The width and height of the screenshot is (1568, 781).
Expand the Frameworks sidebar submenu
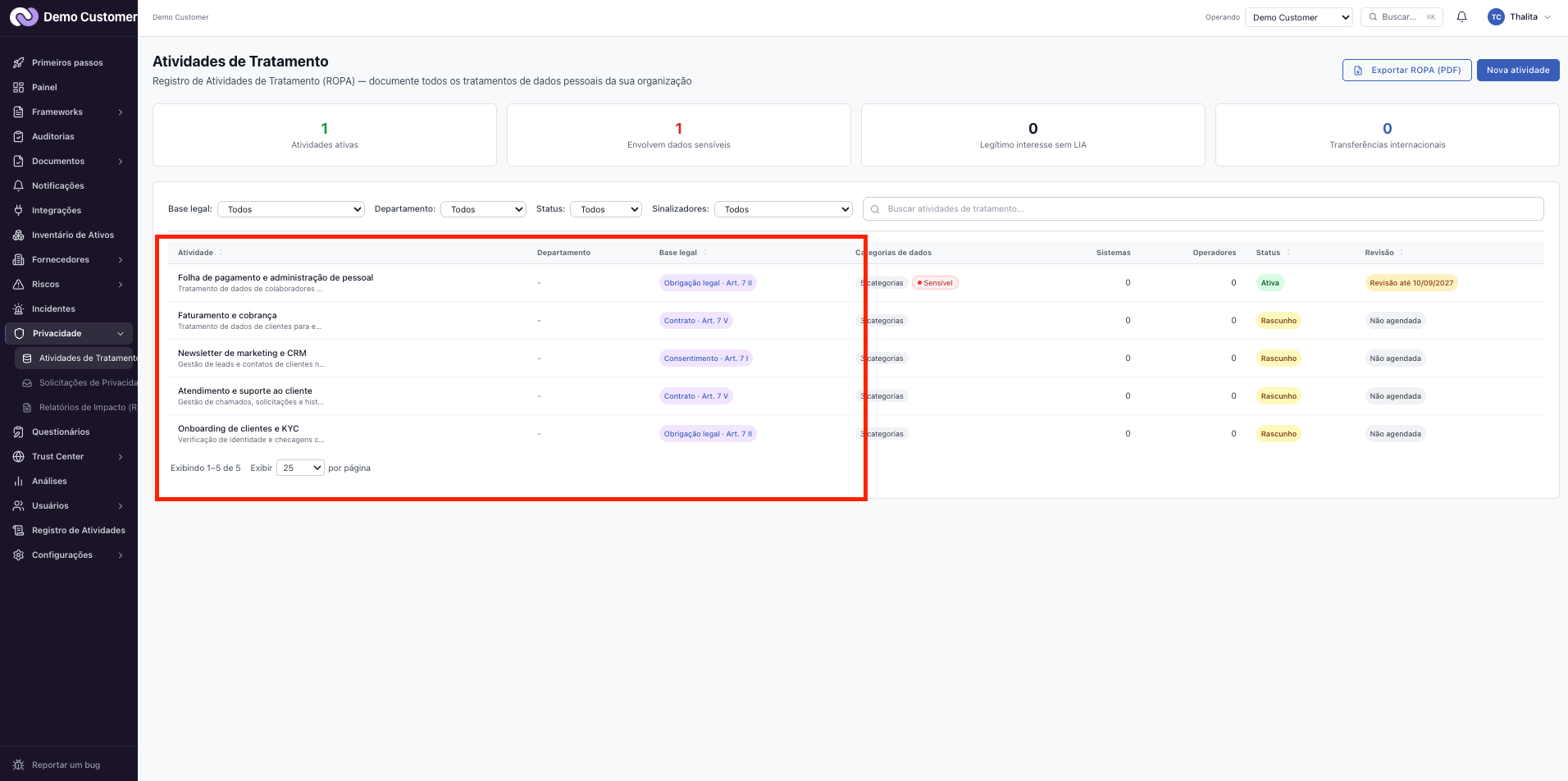[121, 112]
